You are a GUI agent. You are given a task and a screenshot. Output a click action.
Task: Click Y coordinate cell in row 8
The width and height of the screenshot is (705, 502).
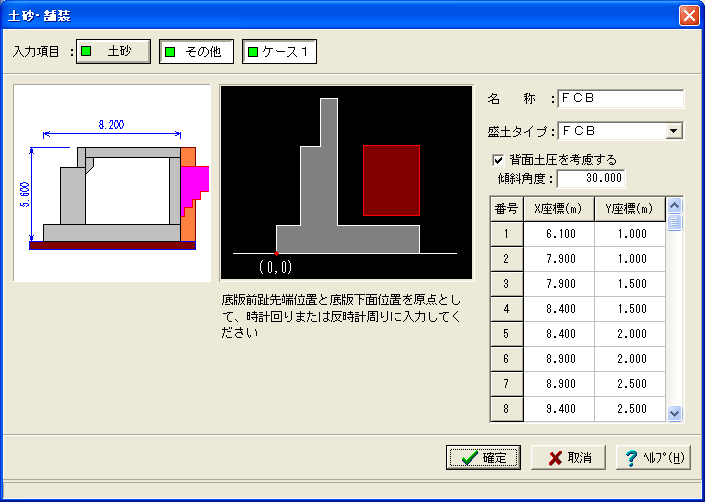pyautogui.click(x=630, y=409)
